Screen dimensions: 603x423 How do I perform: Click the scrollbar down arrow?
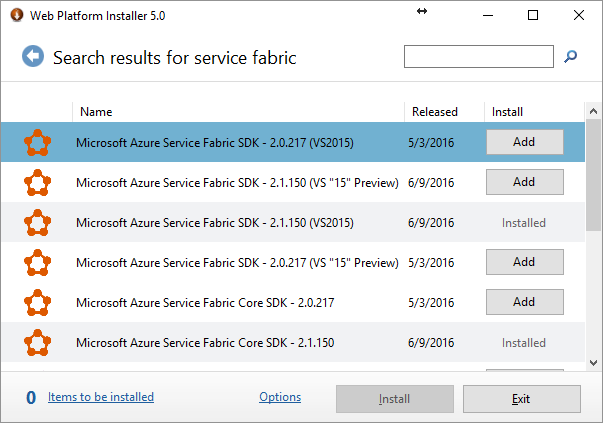(593, 363)
